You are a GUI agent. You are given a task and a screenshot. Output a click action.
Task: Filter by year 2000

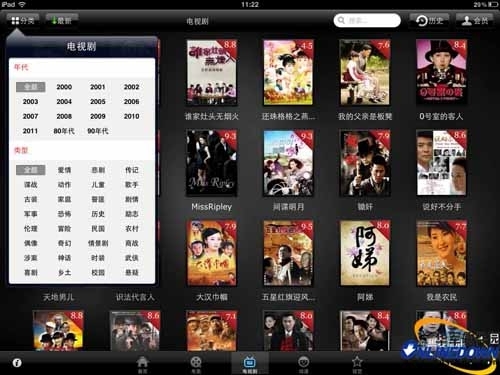click(64, 87)
